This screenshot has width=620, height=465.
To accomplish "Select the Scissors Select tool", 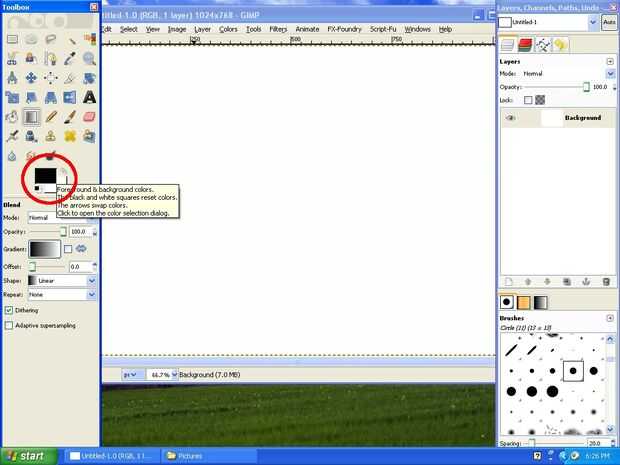I will [x=12, y=59].
